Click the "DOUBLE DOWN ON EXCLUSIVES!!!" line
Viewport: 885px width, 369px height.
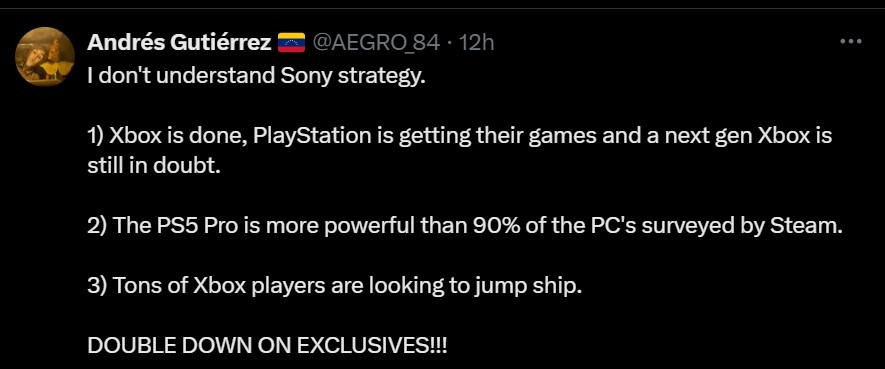[x=267, y=346]
